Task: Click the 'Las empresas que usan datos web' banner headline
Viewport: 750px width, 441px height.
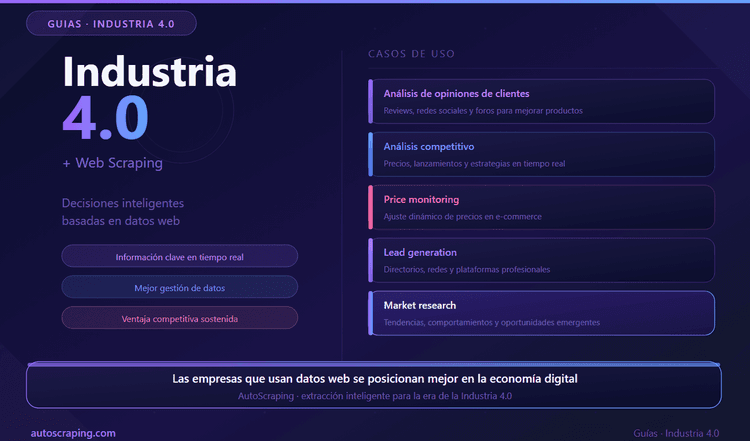Action: [375, 379]
